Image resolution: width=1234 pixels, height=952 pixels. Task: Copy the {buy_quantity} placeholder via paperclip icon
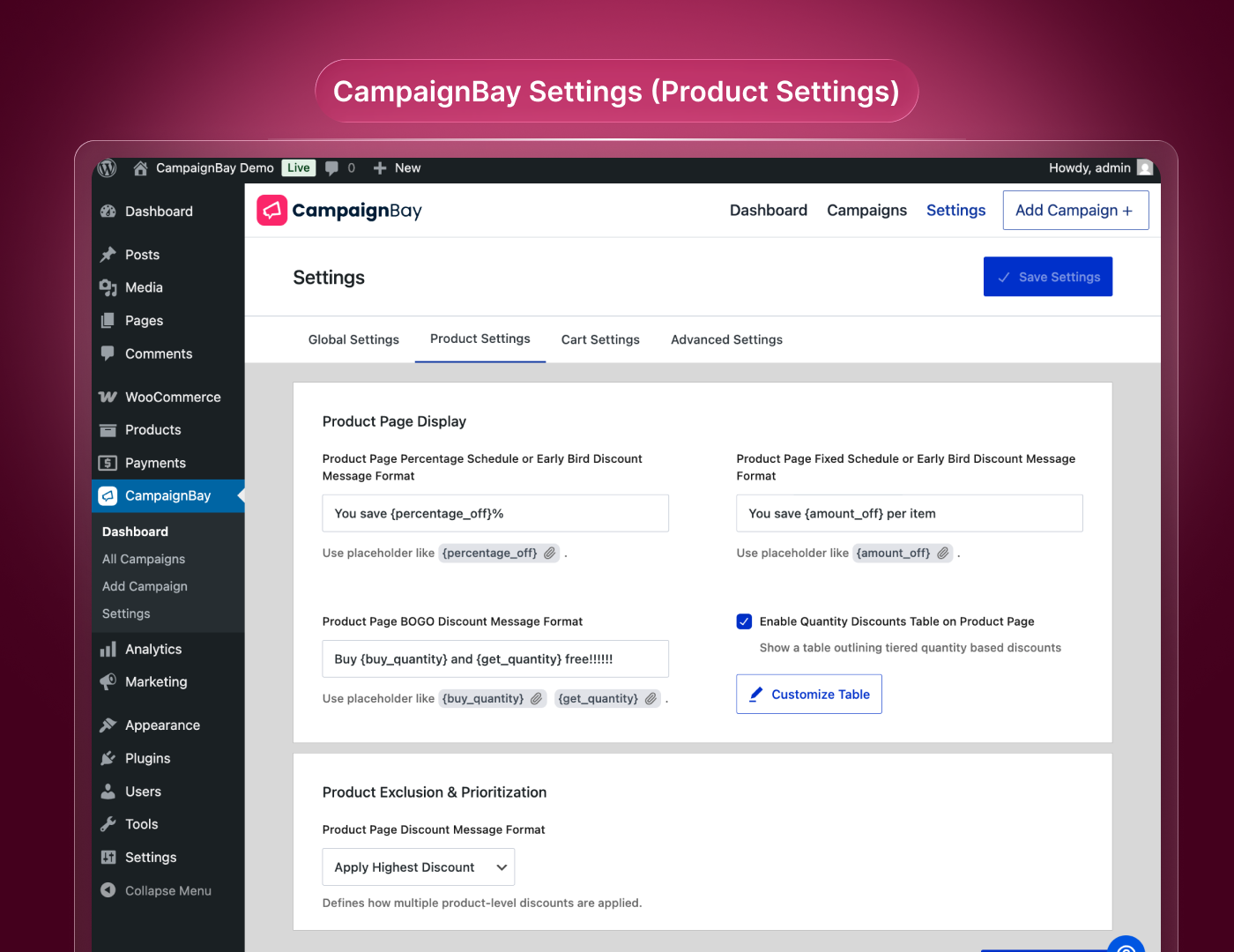536,698
